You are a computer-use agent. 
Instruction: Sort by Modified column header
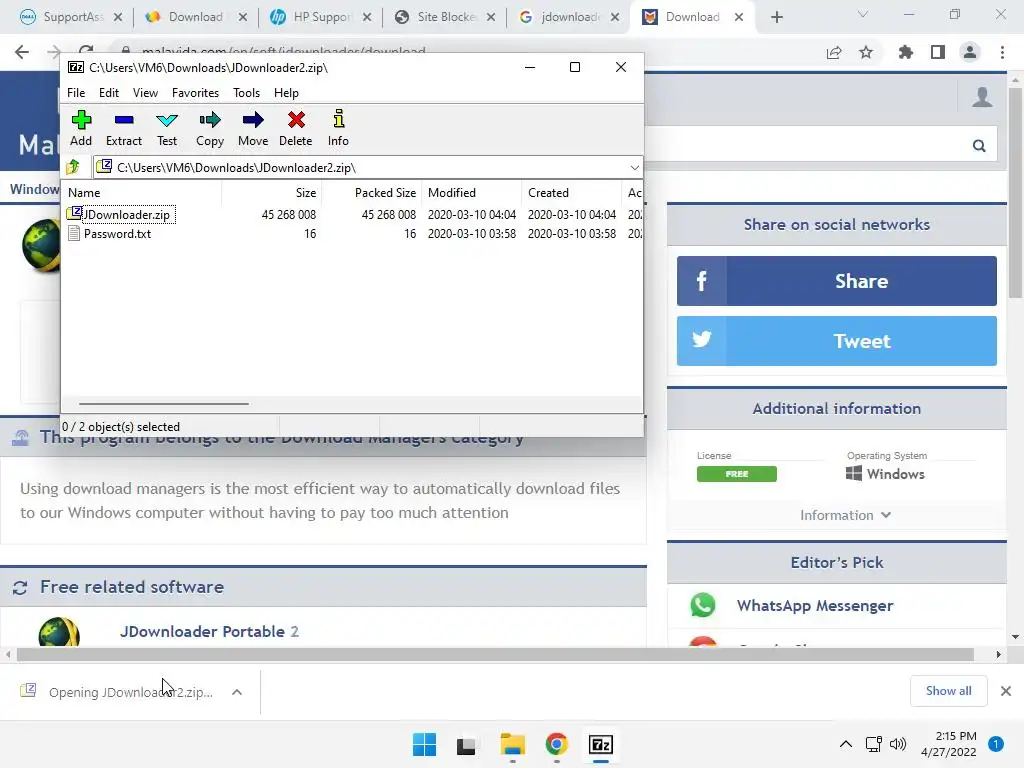pyautogui.click(x=472, y=193)
